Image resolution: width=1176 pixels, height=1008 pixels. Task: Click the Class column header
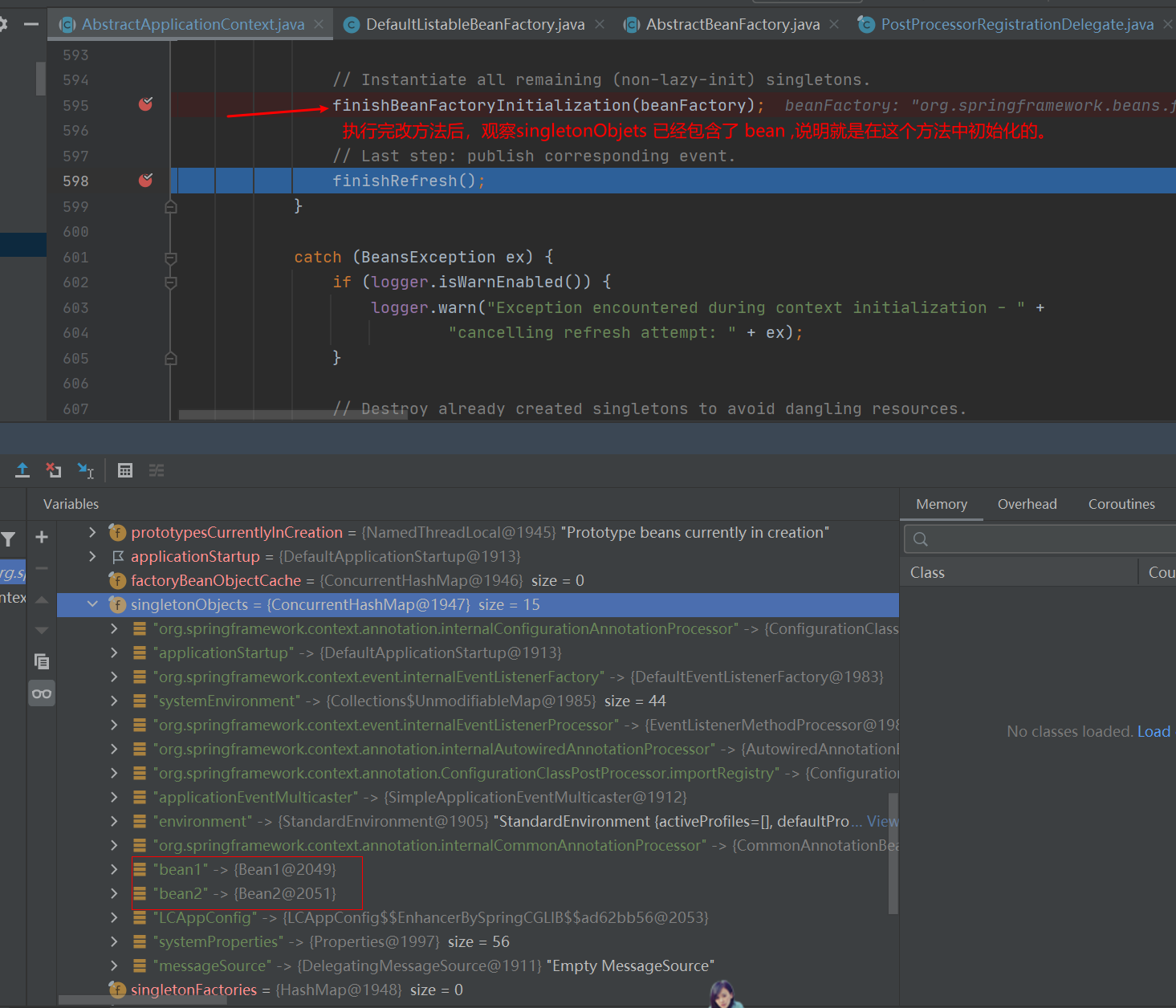click(927, 572)
